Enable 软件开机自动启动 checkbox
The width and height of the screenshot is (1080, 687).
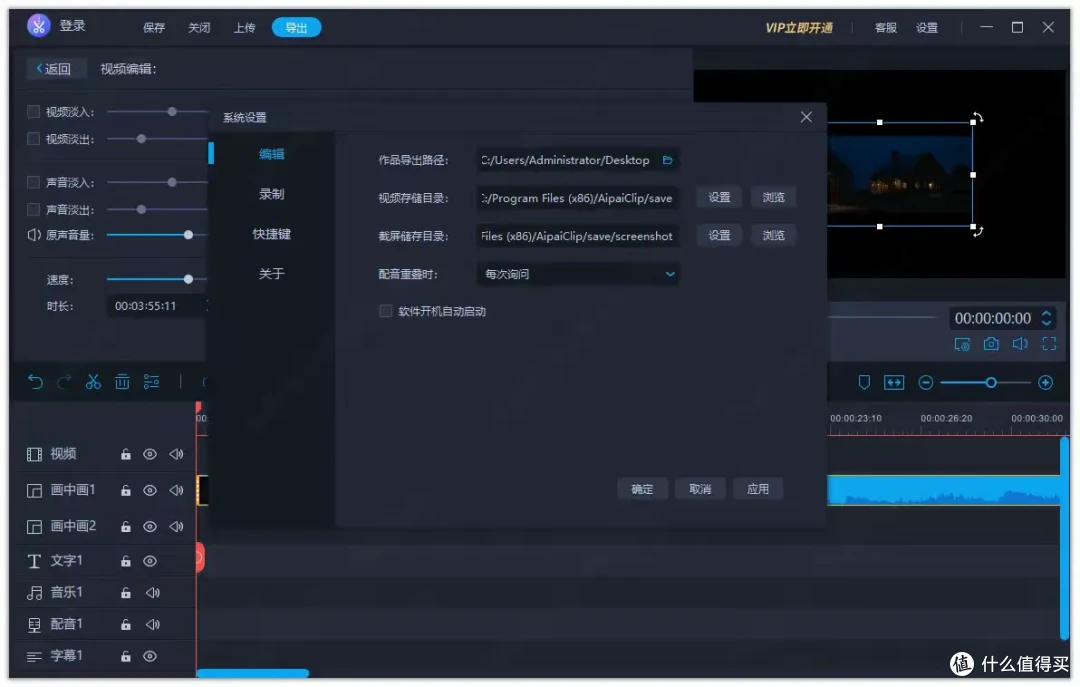pos(385,311)
